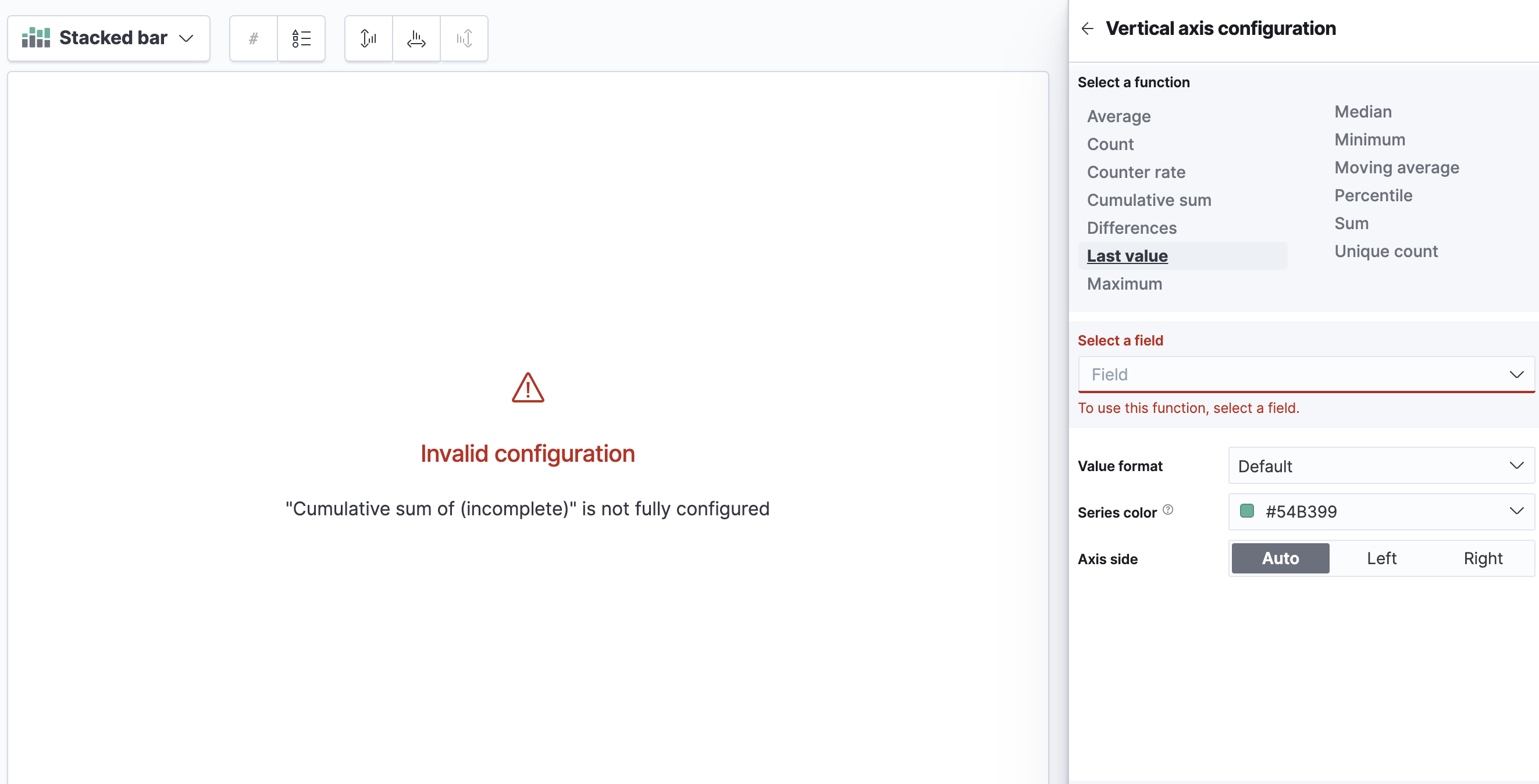Select the Cumulative sum function
This screenshot has width=1539, height=784.
point(1149,199)
